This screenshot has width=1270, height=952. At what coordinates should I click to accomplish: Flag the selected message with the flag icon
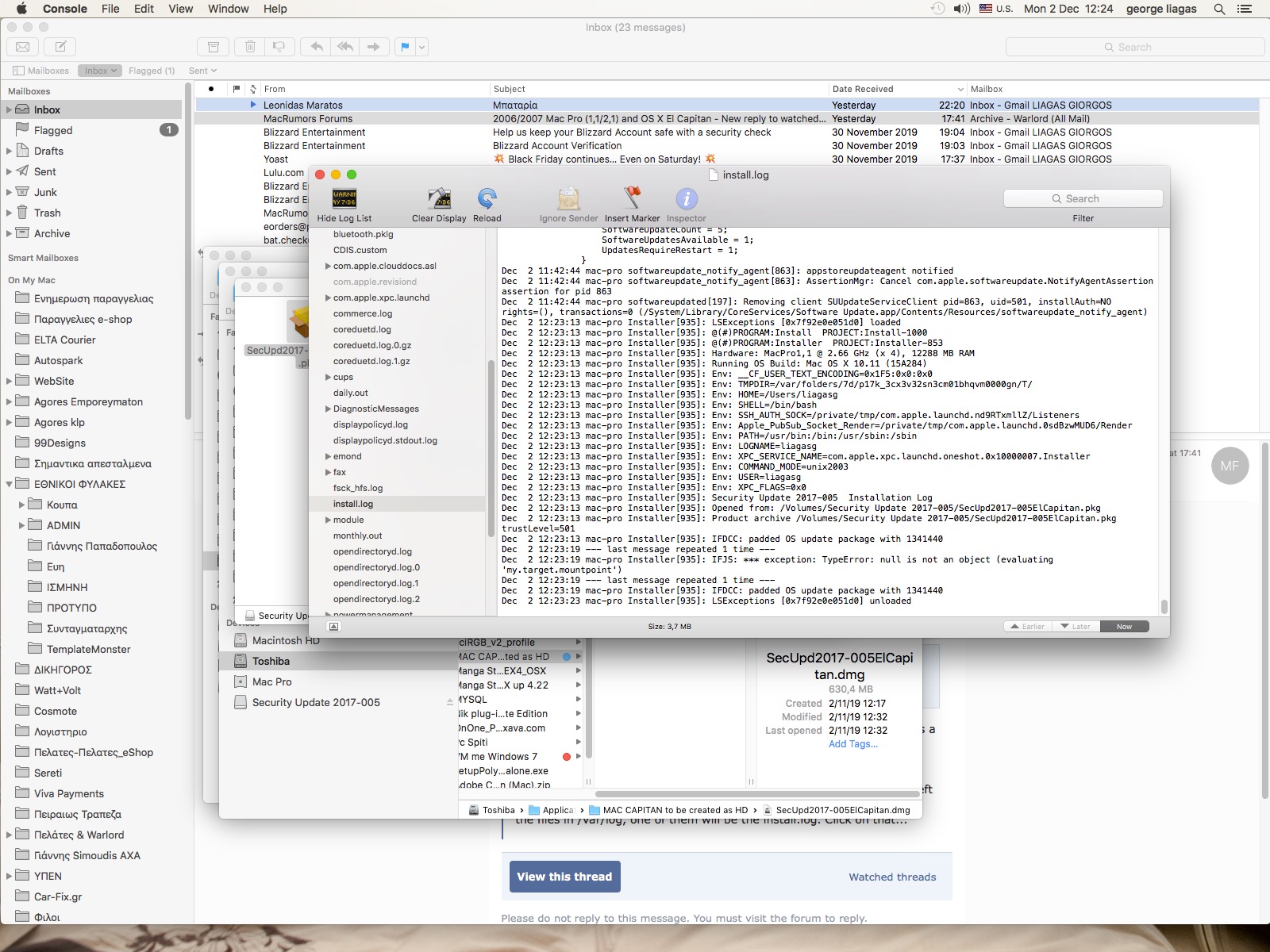click(x=405, y=47)
